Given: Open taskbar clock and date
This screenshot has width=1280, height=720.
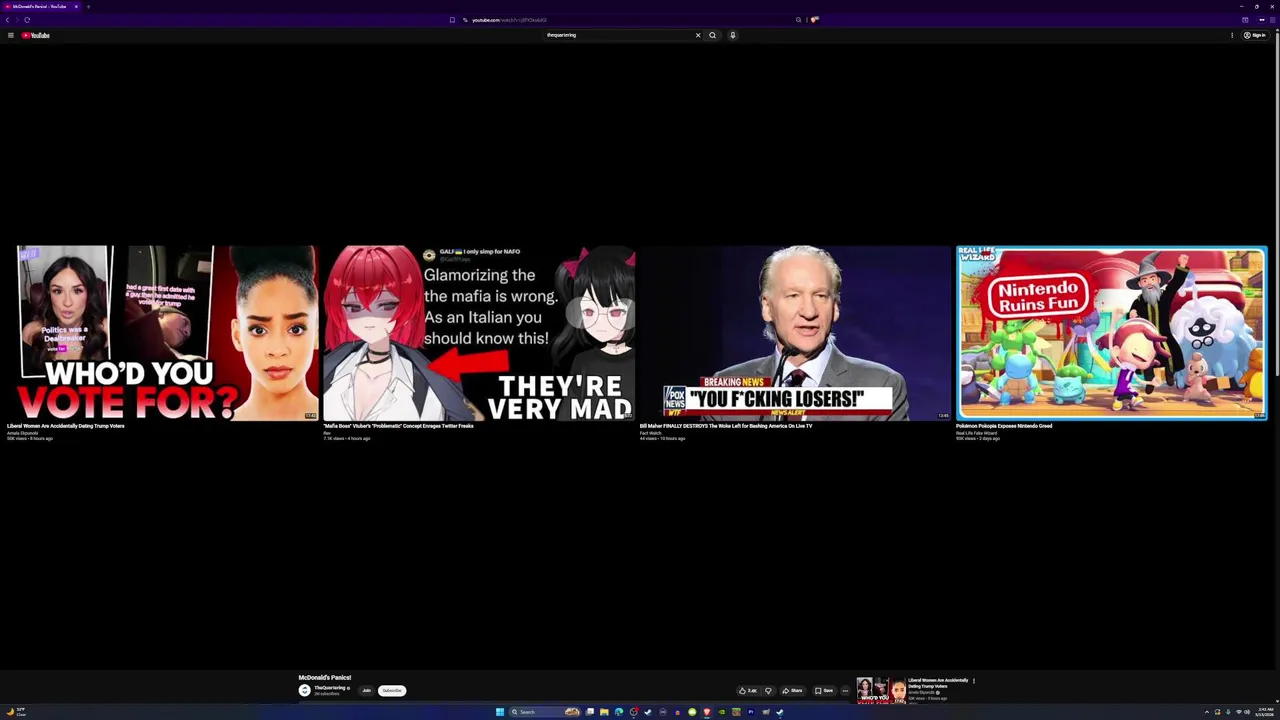Looking at the screenshot, I should 1265,712.
